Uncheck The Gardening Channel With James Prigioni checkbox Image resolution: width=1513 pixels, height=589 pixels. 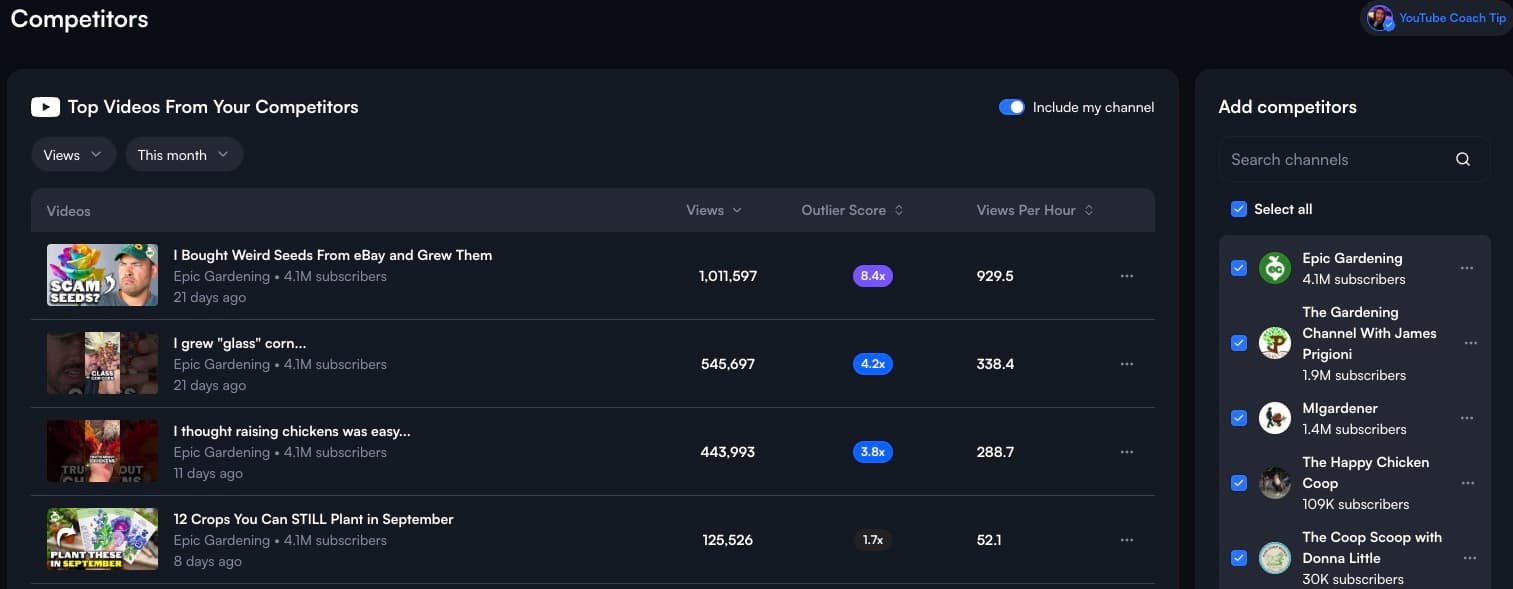tap(1239, 343)
